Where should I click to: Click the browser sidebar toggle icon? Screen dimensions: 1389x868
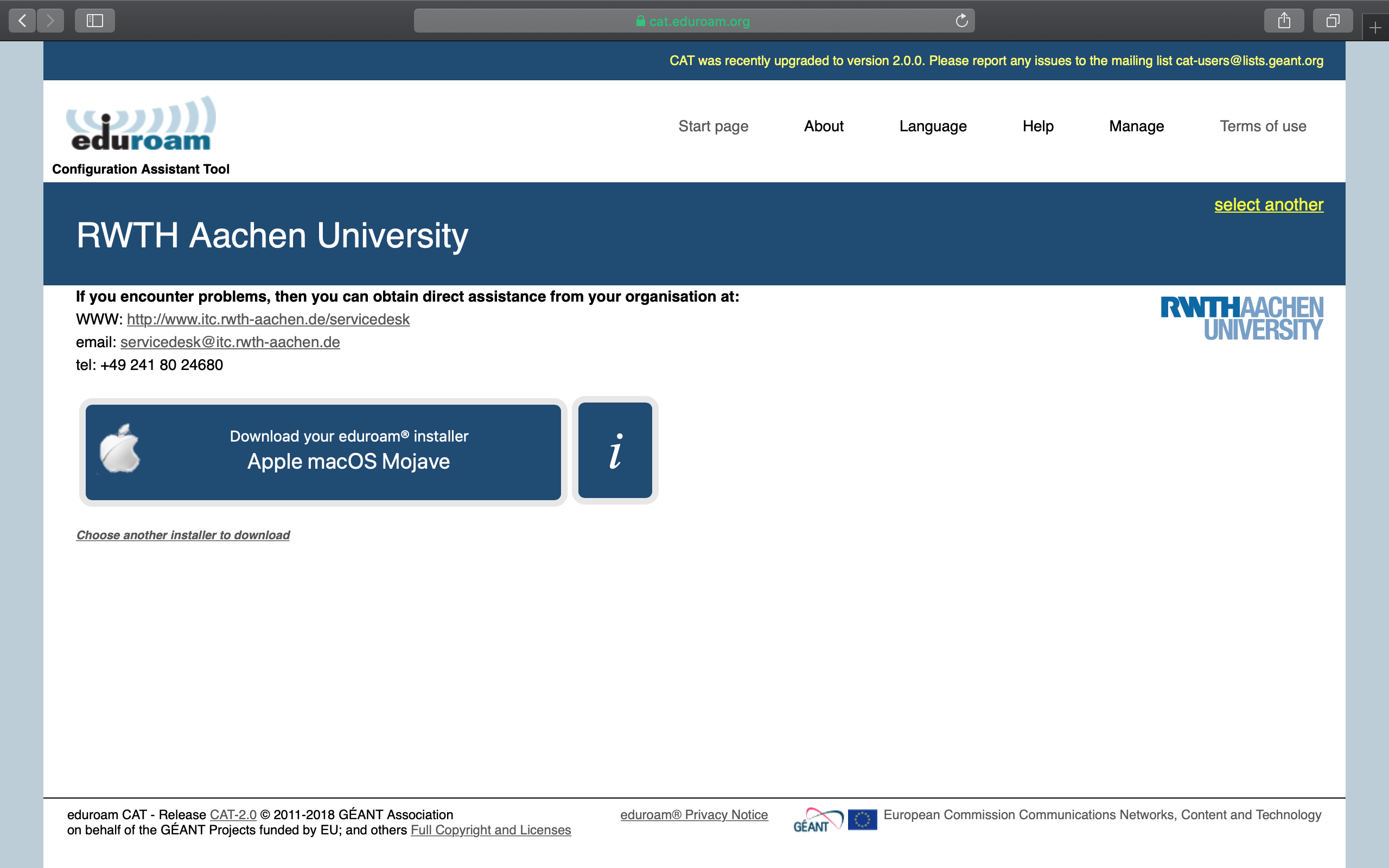click(94, 19)
